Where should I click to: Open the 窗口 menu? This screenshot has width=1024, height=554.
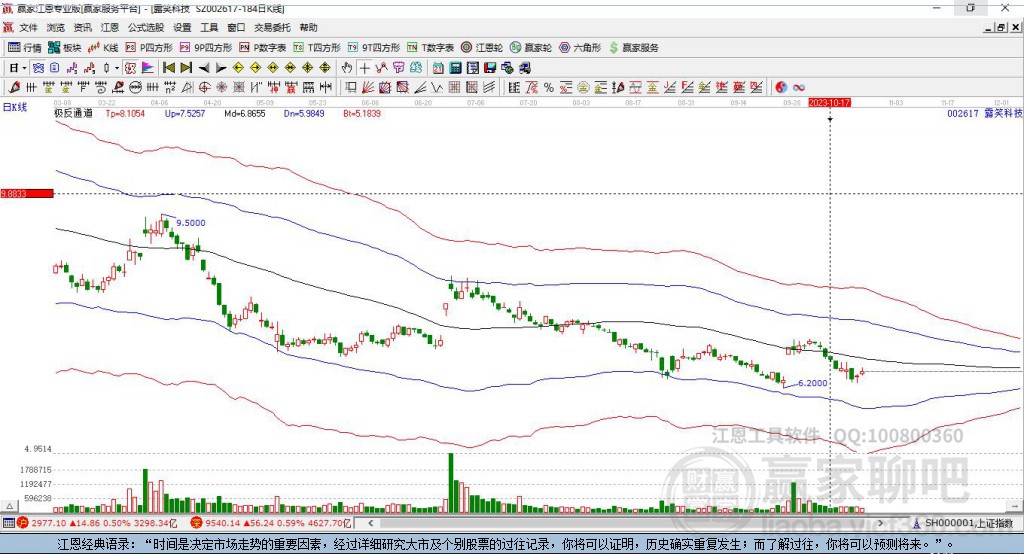[236, 27]
